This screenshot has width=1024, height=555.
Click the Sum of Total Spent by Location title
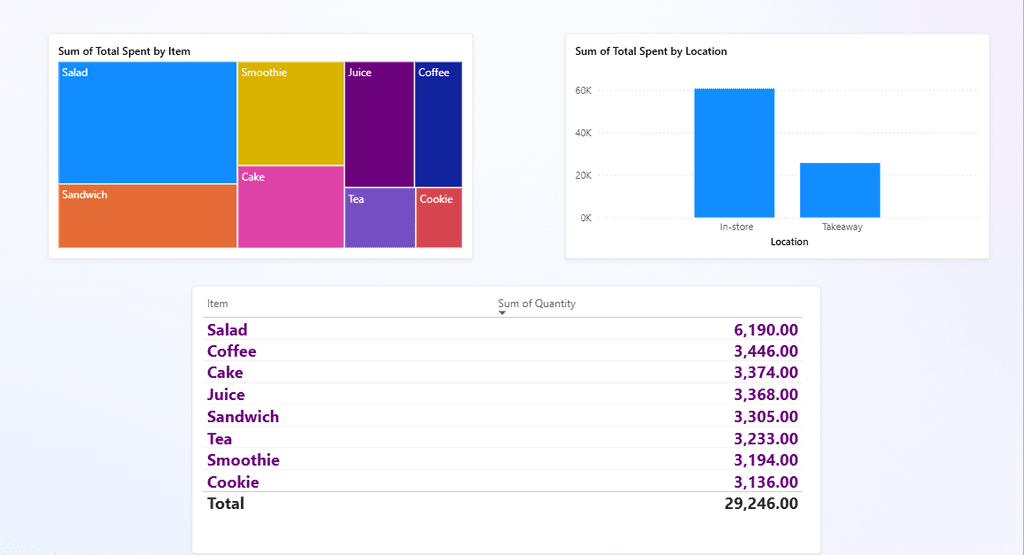651,51
